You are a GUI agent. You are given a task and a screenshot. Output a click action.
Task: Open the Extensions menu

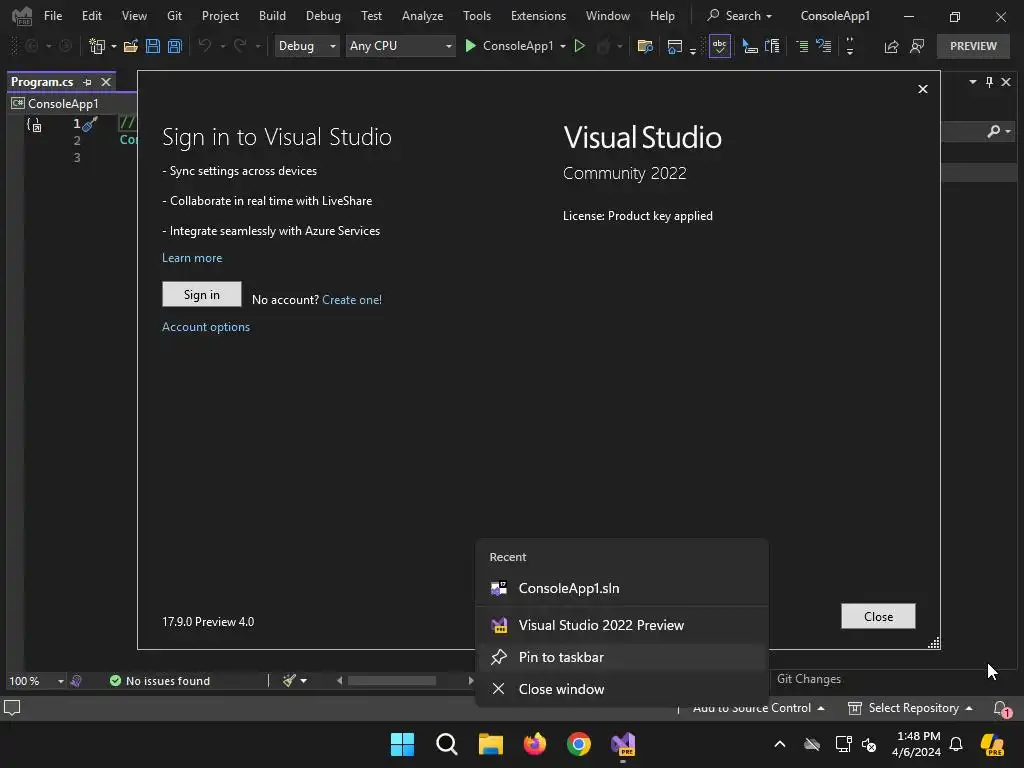[x=538, y=16]
